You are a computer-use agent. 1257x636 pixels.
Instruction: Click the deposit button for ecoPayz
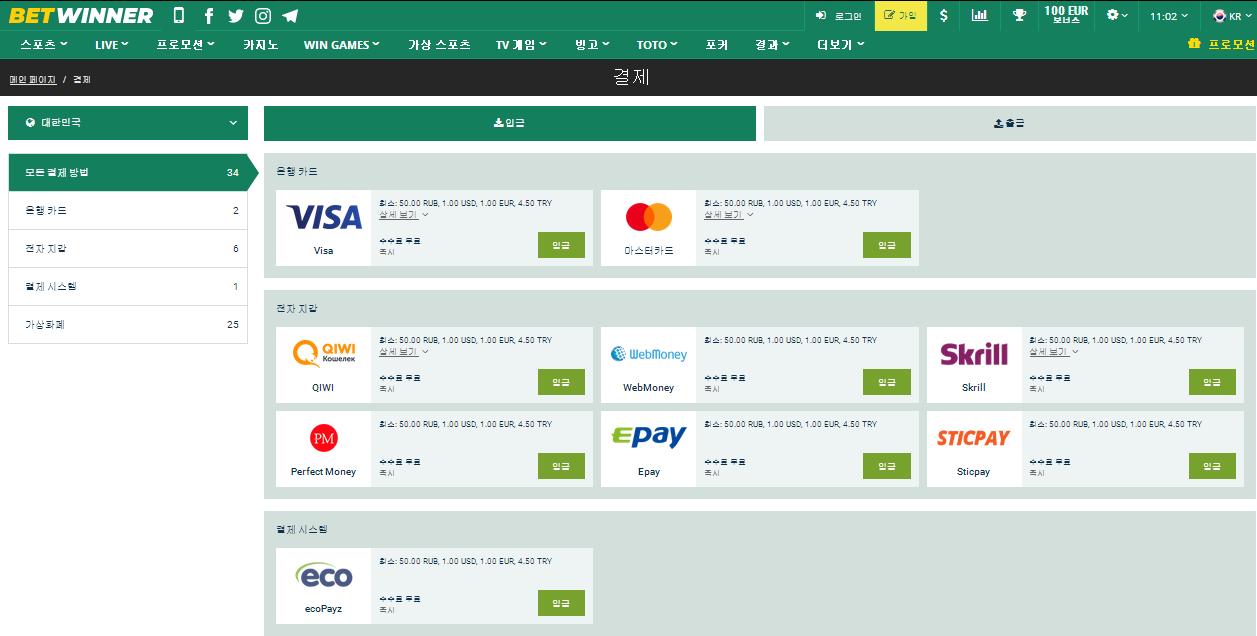(x=561, y=603)
